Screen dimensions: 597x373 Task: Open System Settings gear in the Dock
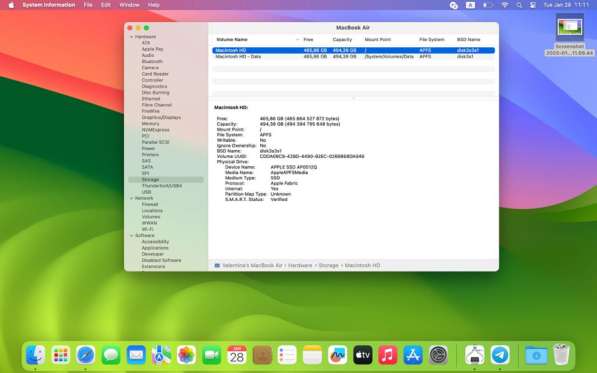[438, 355]
